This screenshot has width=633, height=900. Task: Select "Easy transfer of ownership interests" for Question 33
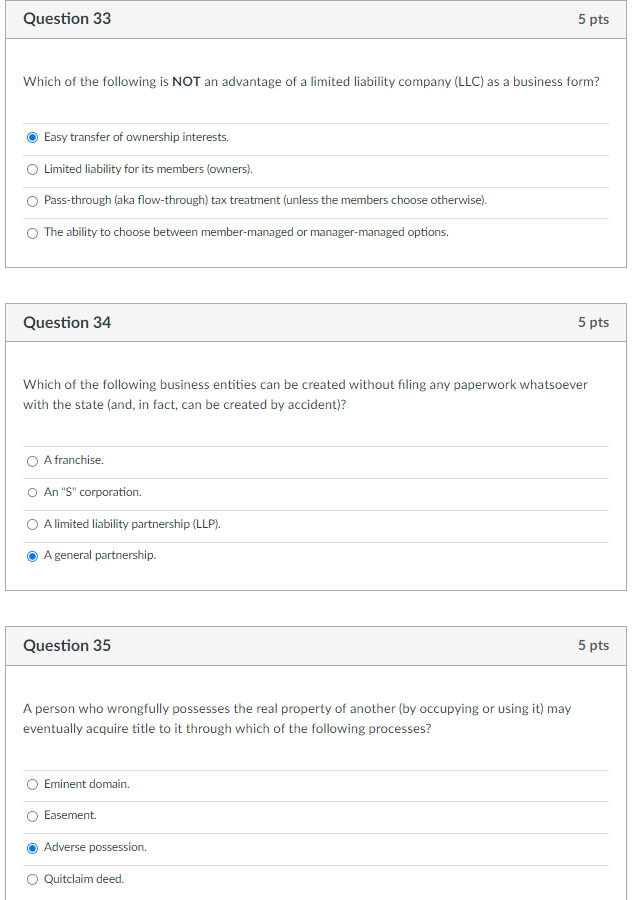point(32,137)
